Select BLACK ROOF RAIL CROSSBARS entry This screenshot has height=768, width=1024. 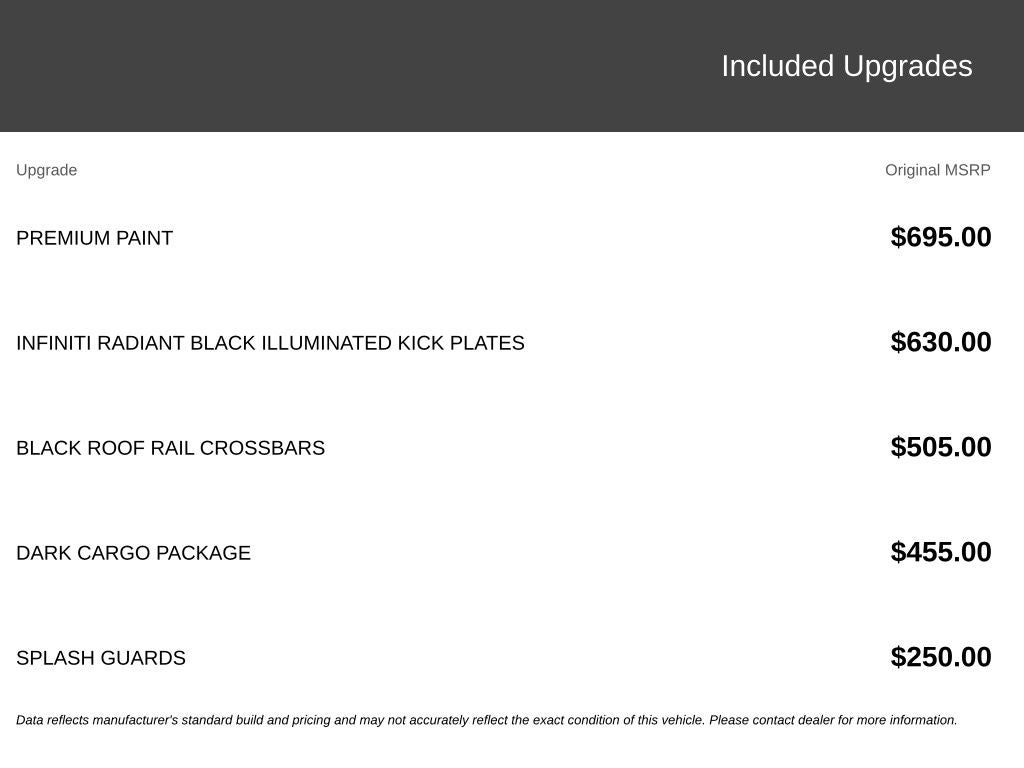point(170,448)
